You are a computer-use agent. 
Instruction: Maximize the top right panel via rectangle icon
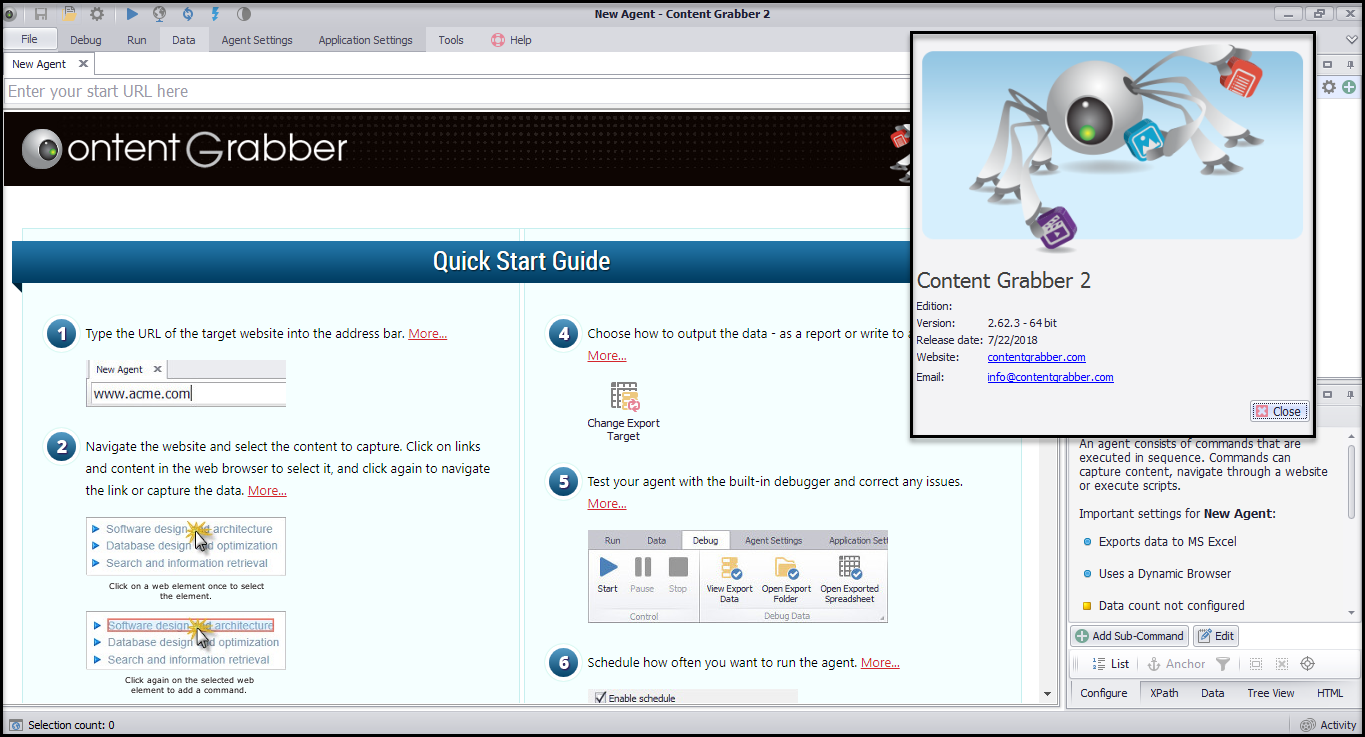pos(1328,64)
